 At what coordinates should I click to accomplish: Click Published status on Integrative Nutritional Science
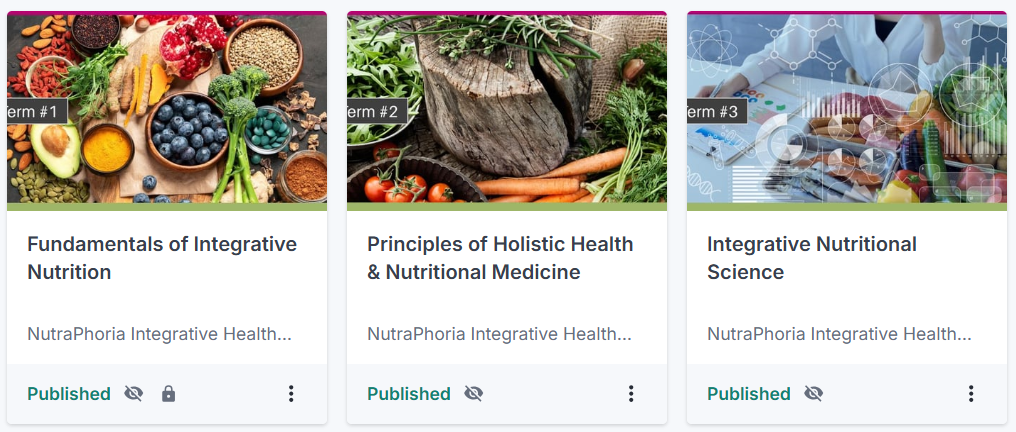(x=749, y=394)
